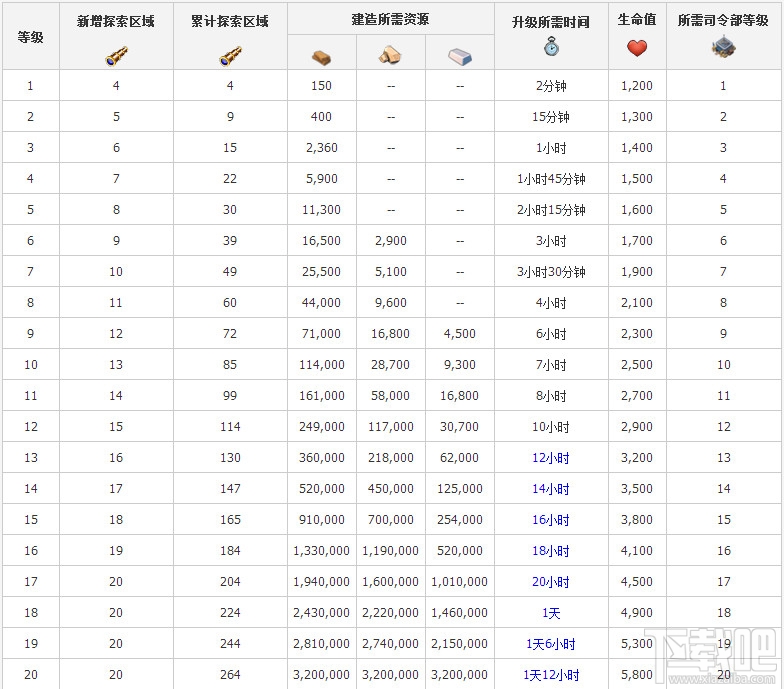Select the 44,000 gold cost cell
Screen dimensions: 784x689
322,302
